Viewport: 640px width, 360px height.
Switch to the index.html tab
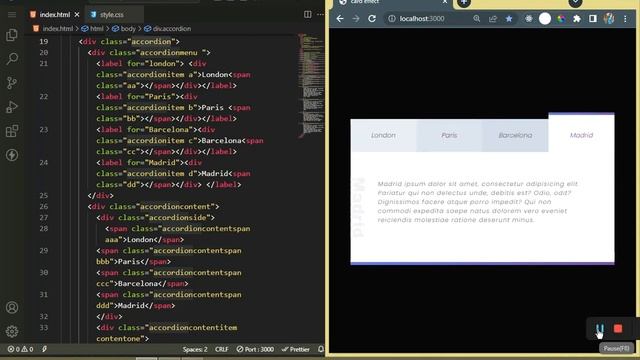55,15
